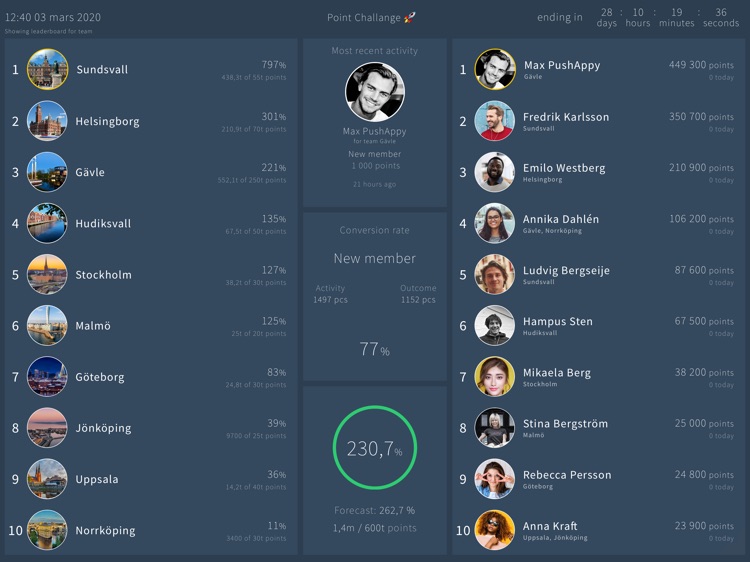750x562 pixels.
Task: Select the Gävle team name
Action: pyautogui.click(x=89, y=172)
